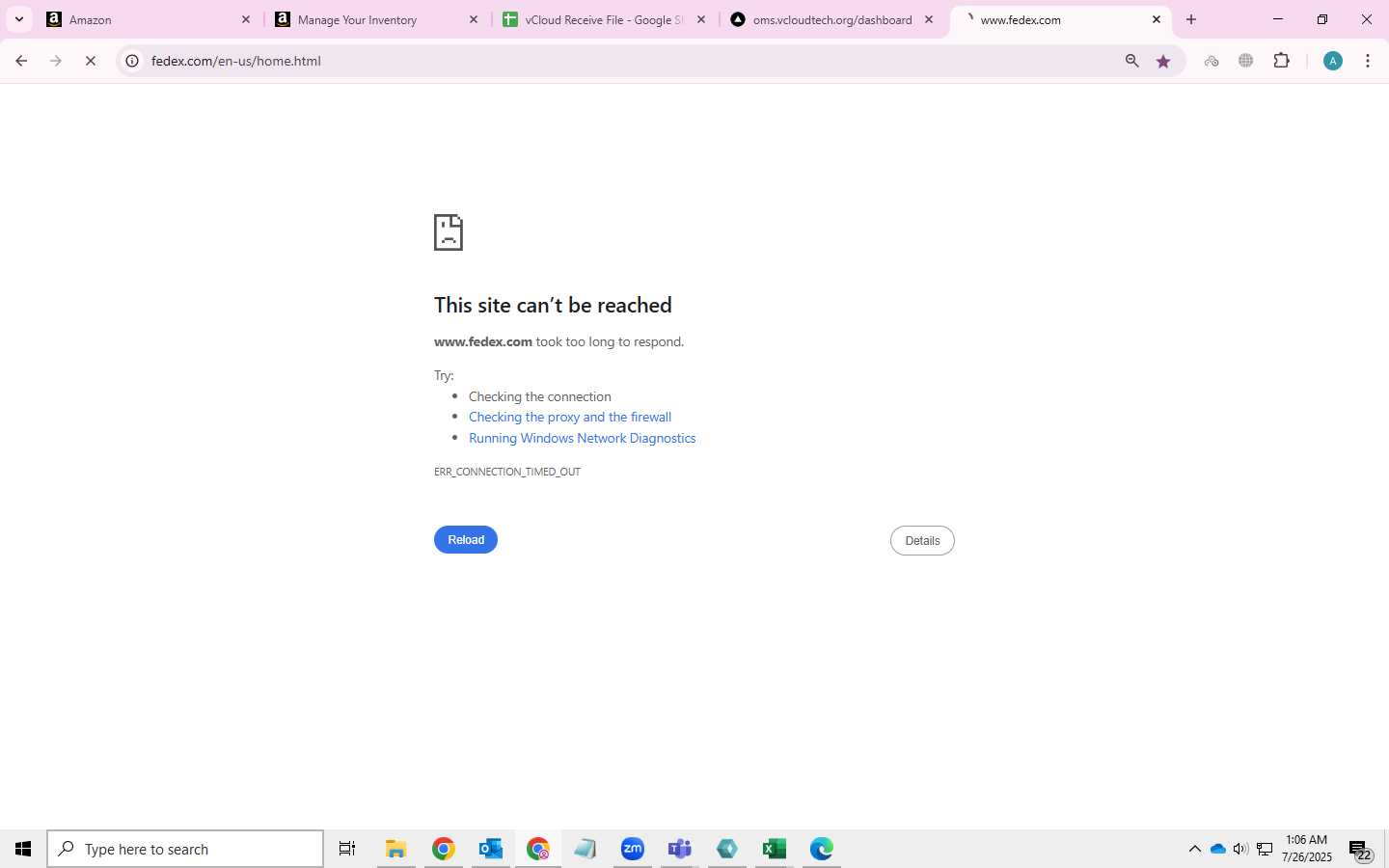Close the www.fedex.com tab
Viewport: 1389px width, 868px height.
(x=1156, y=19)
